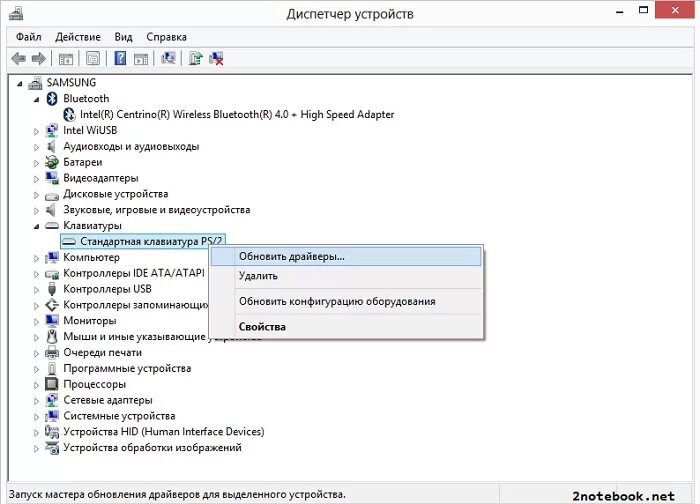Image resolution: width=700 pixels, height=504 pixels.
Task: Open the Действие menu
Action: tap(78, 37)
